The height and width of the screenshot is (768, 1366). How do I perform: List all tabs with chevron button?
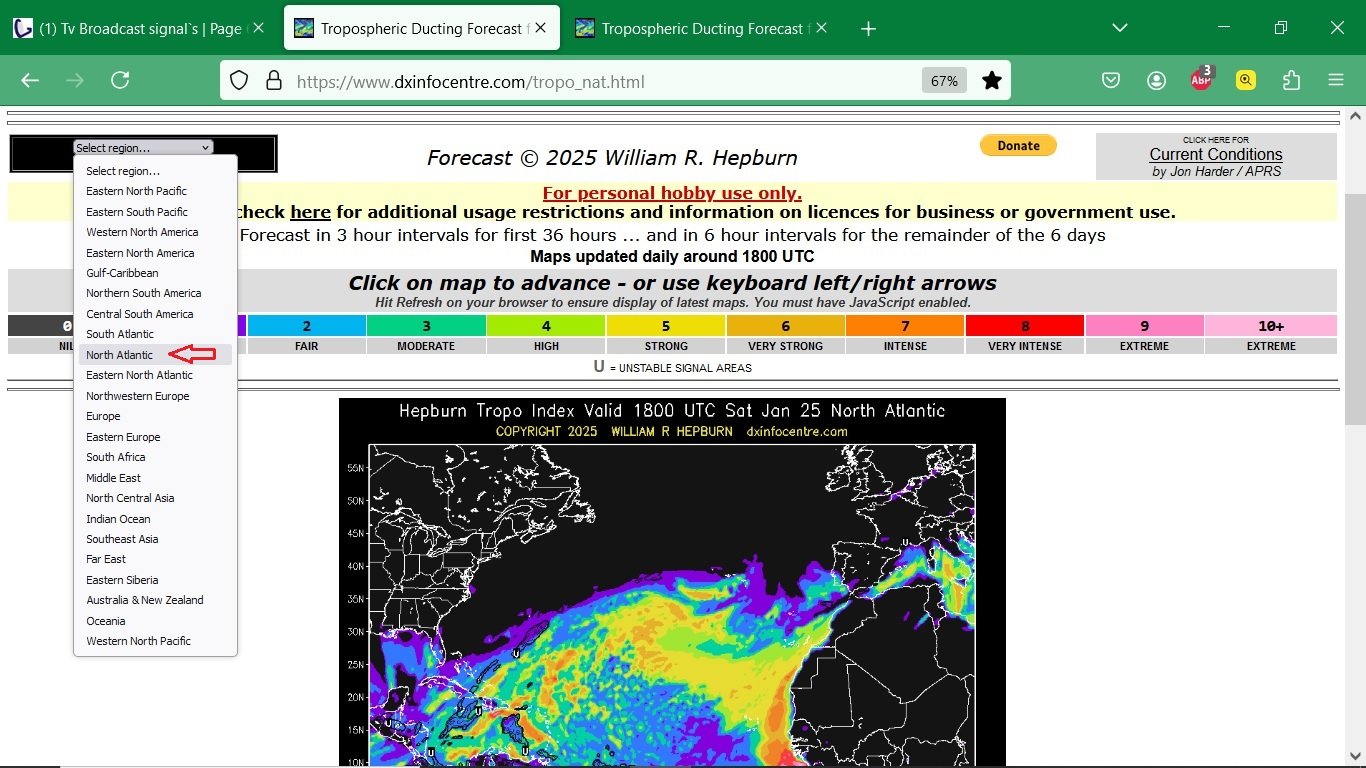click(1120, 28)
